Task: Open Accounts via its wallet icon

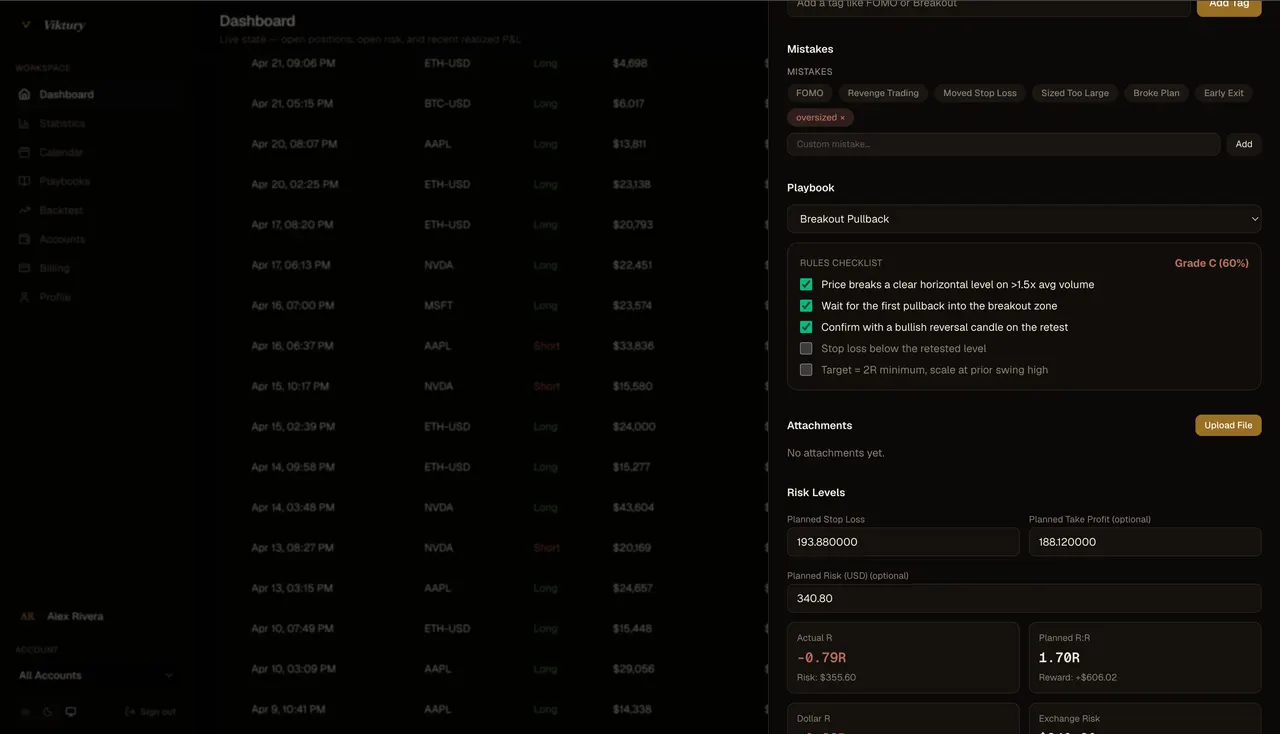Action: pyautogui.click(x=25, y=240)
